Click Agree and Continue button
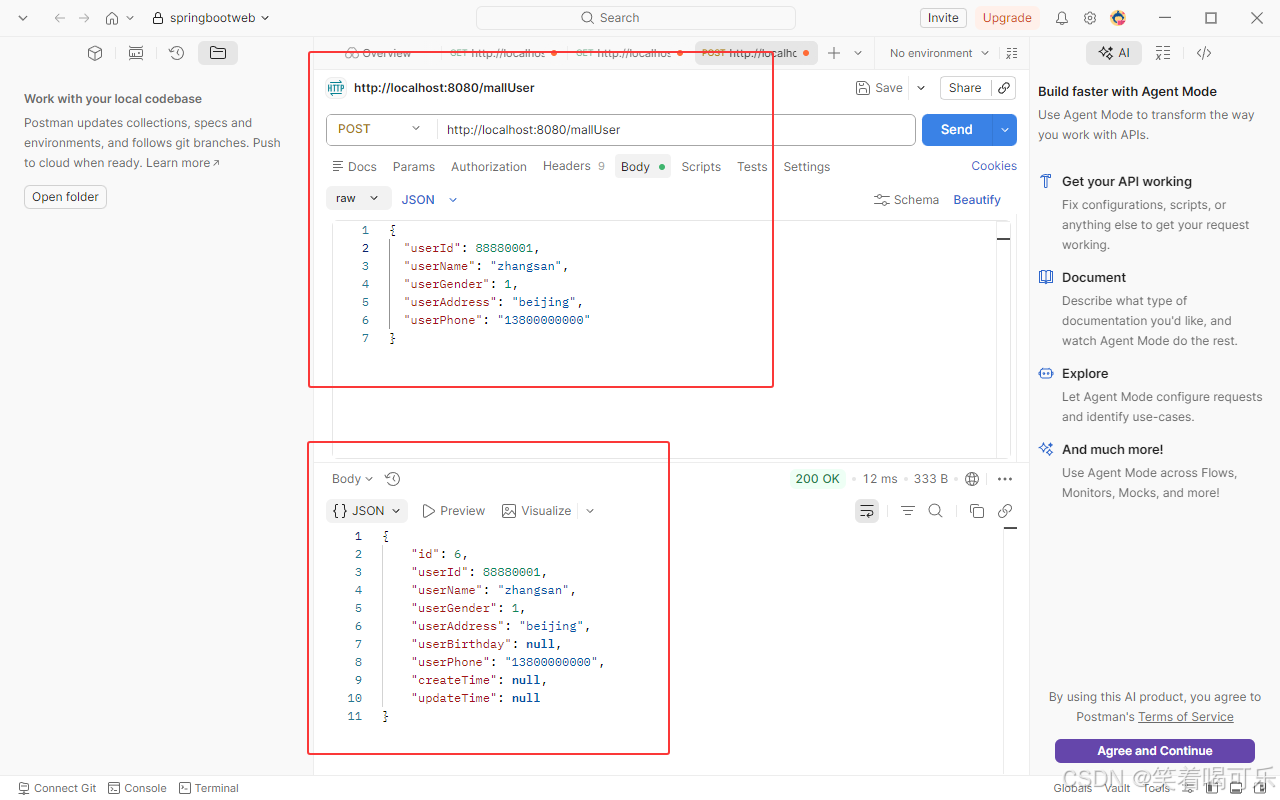 pos(1155,751)
